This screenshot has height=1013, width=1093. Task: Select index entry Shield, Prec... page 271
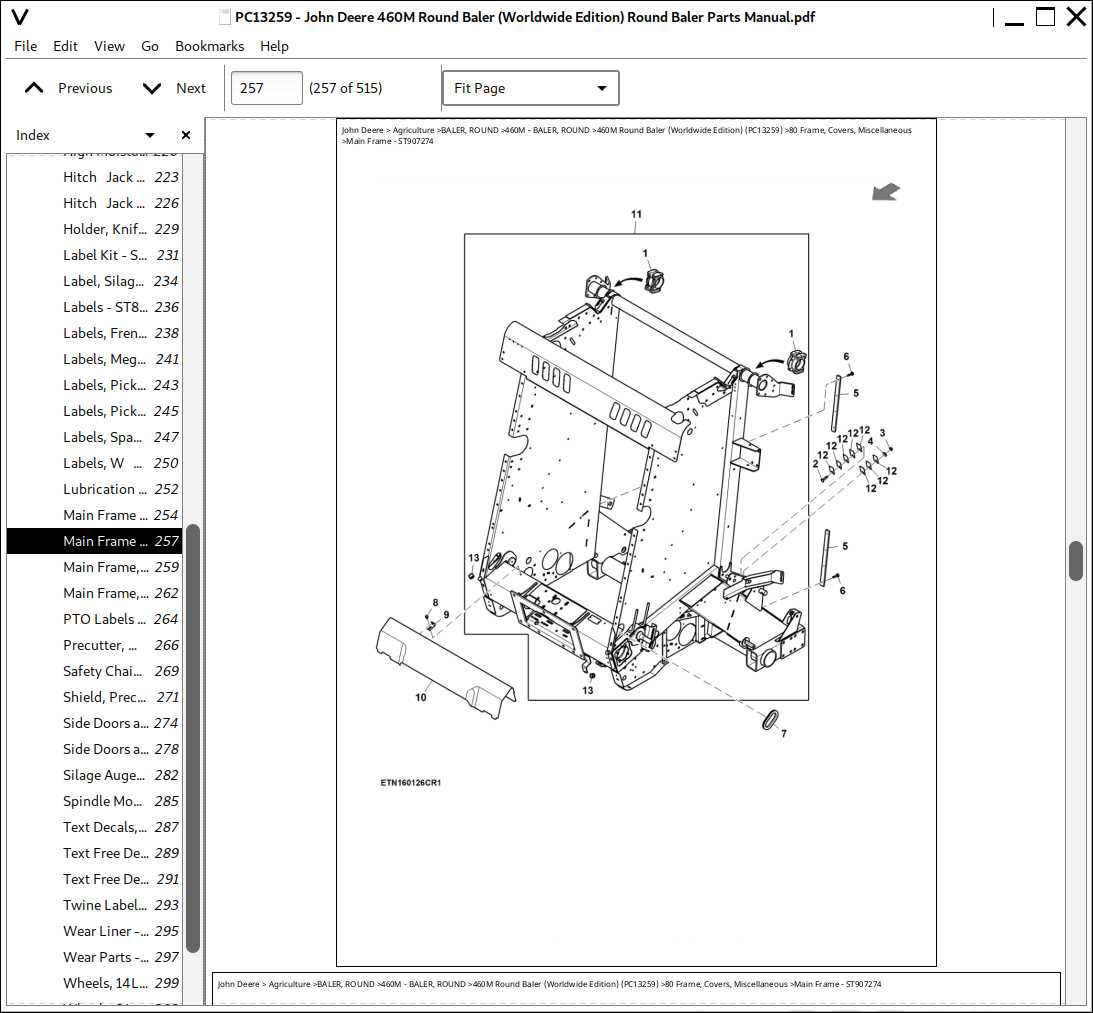pyautogui.click(x=94, y=697)
